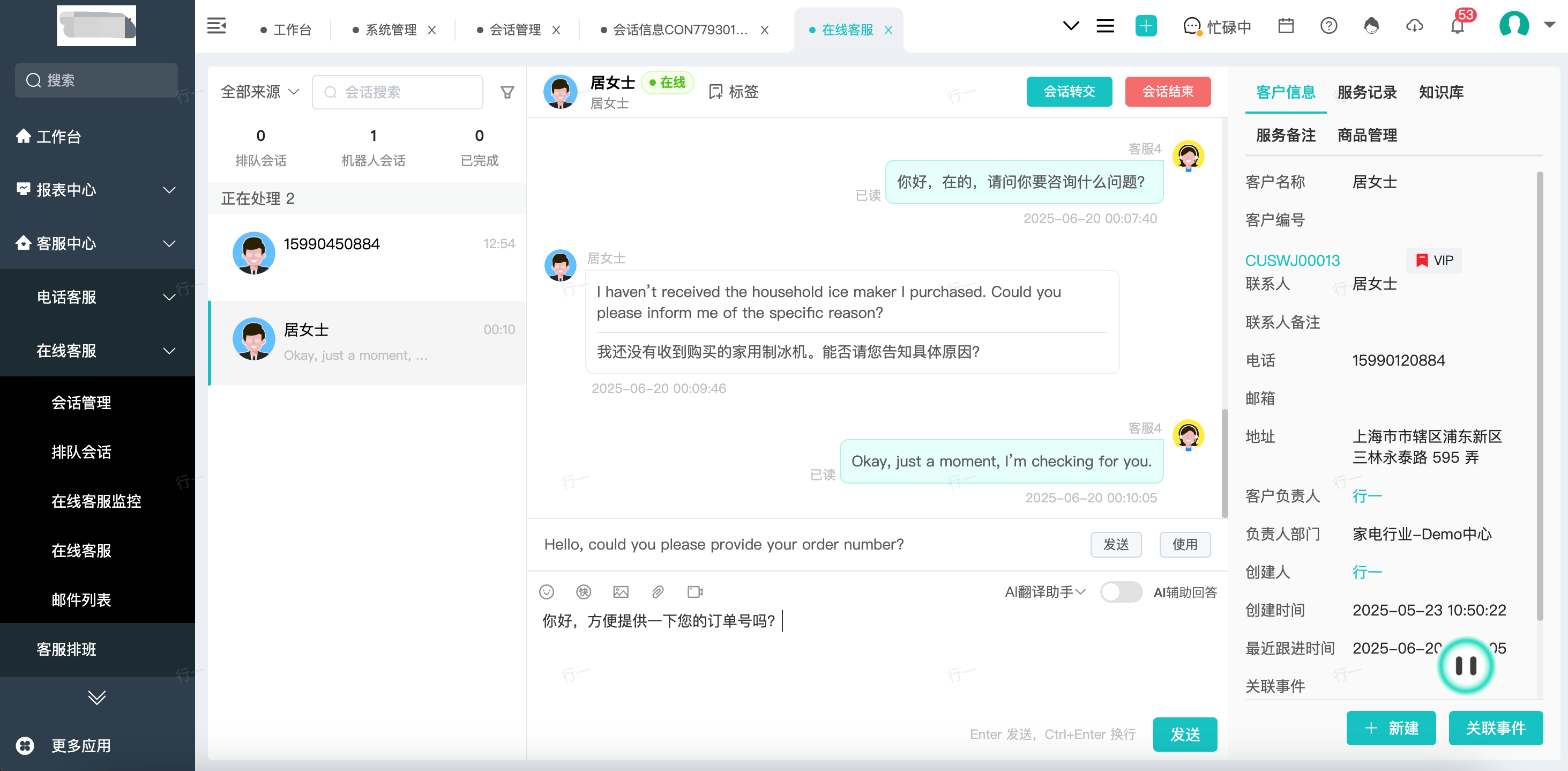Click the 客户负责人 link 行一
The image size is (1568, 771).
tap(1367, 496)
